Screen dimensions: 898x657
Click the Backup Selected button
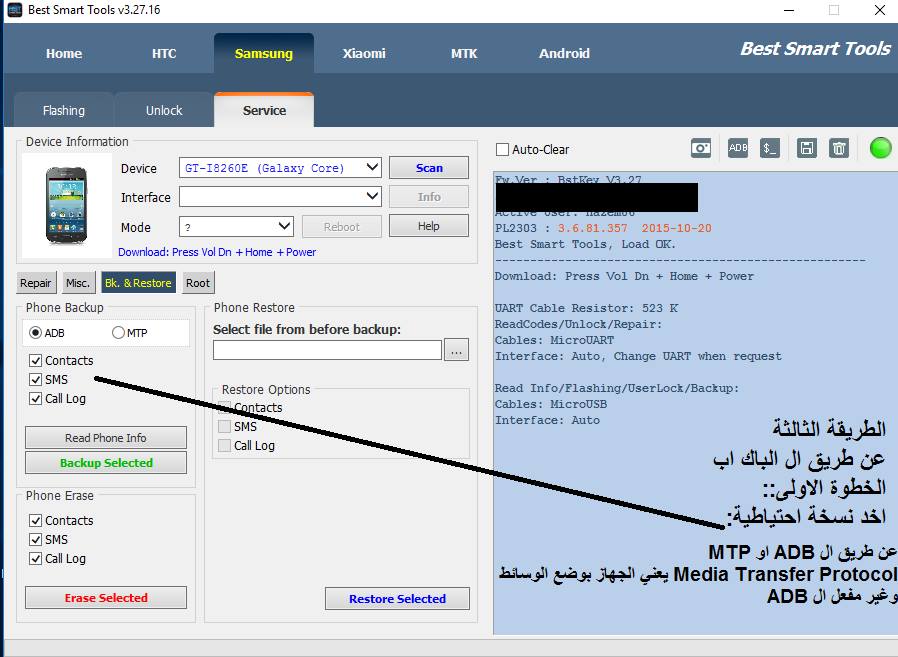106,463
